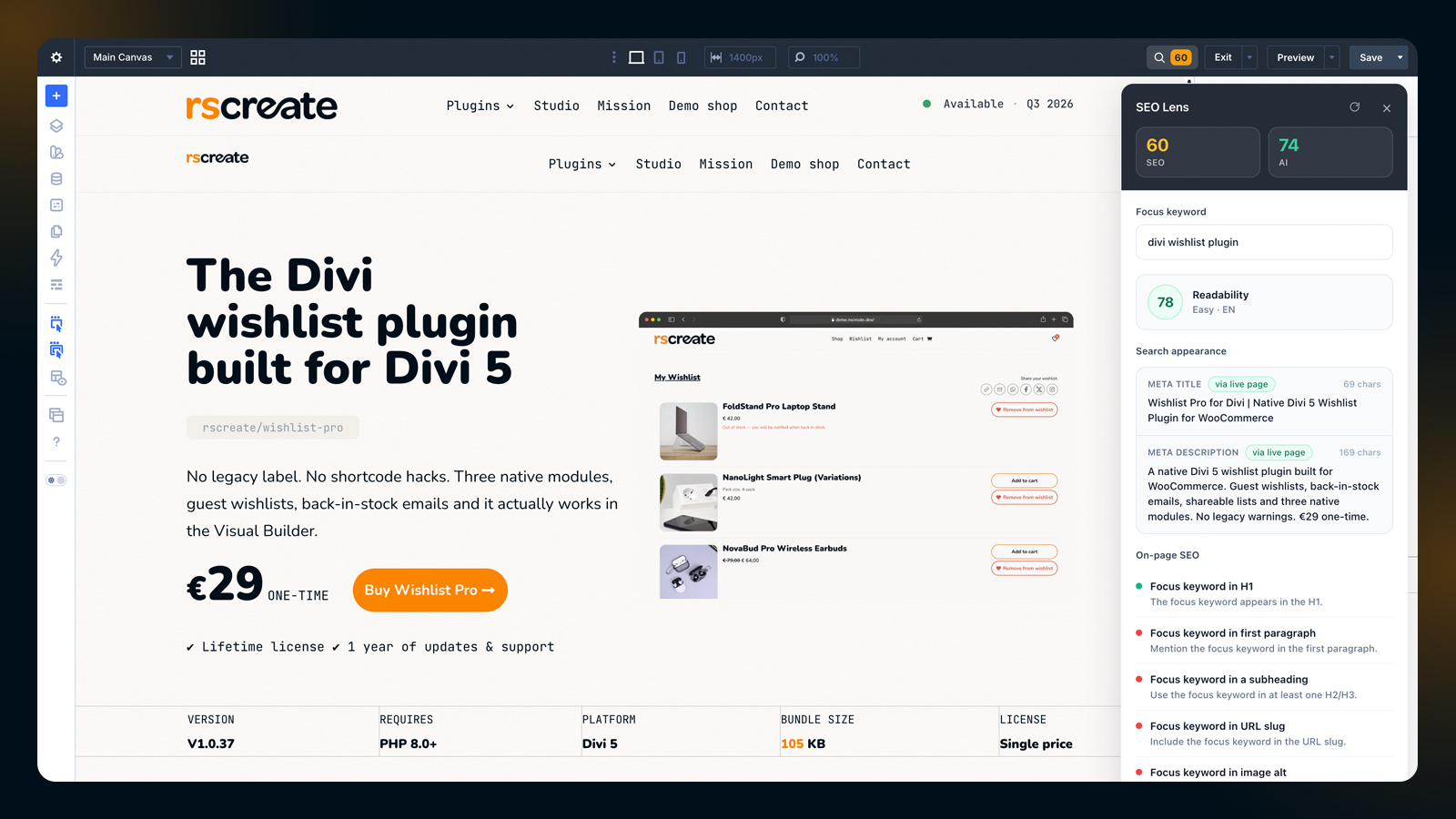Image resolution: width=1456 pixels, height=819 pixels.
Task: Toggle the SEO Lens button showing 60
Action: (1172, 57)
